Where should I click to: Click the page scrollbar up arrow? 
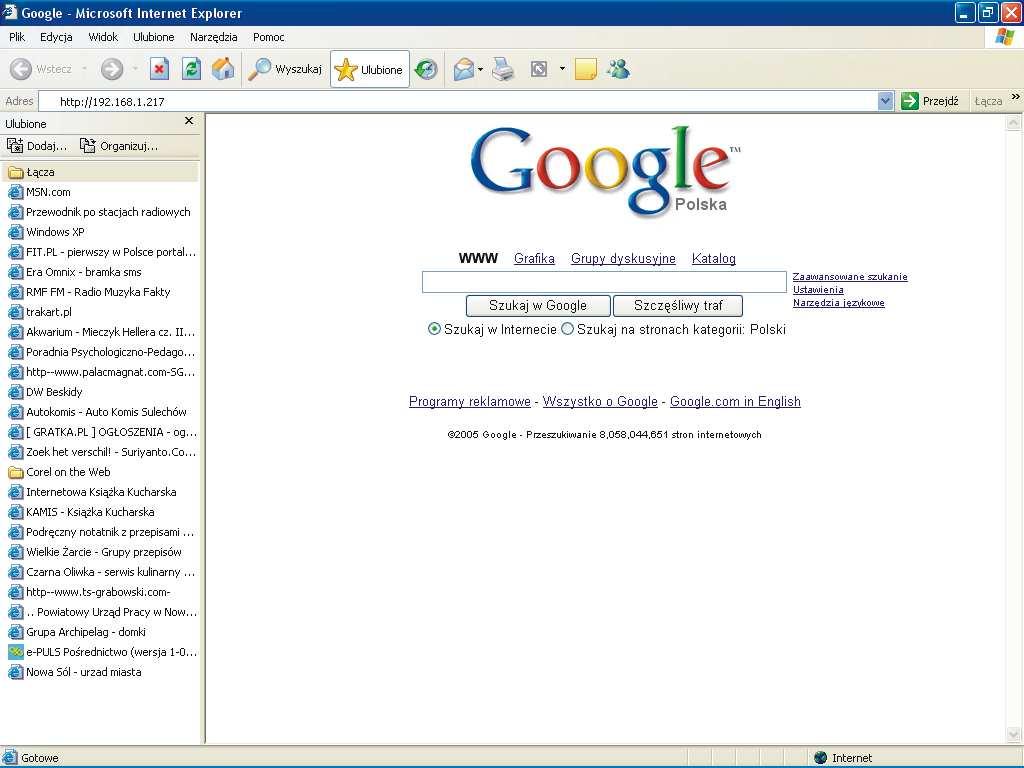(x=1014, y=123)
